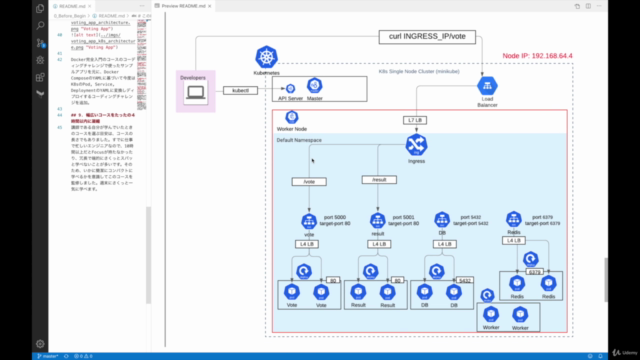Open more actions for the preview editor group
The width and height of the screenshot is (640, 360).
click(599, 6)
